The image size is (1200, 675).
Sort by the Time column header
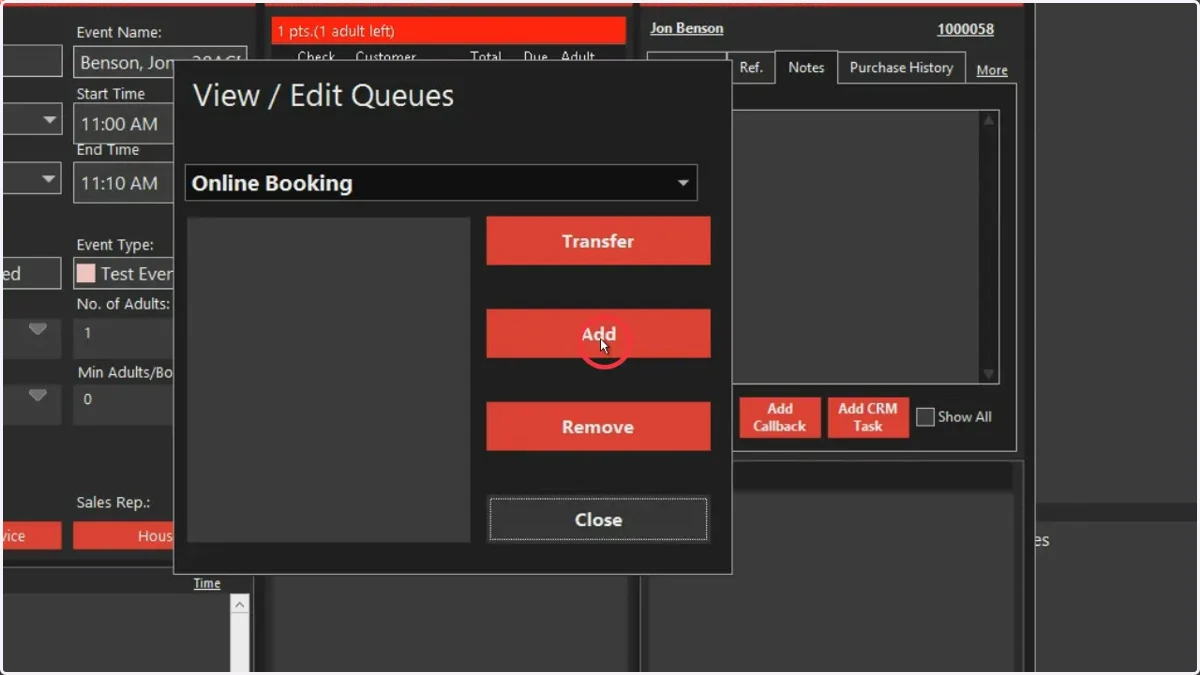tap(207, 583)
